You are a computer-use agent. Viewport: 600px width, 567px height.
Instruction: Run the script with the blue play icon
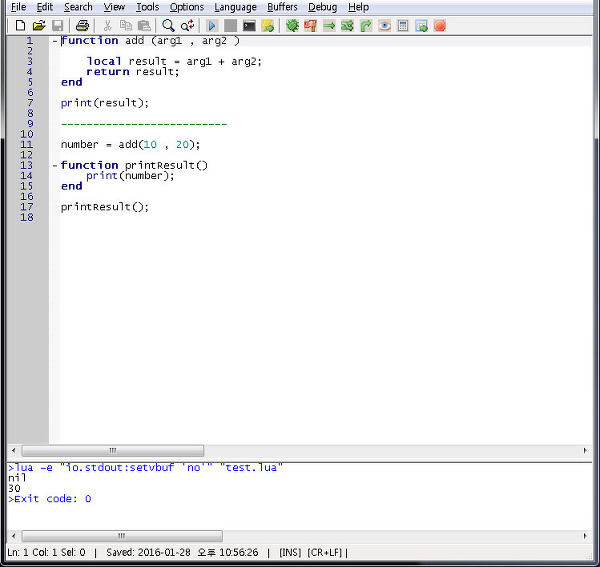click(x=212, y=26)
